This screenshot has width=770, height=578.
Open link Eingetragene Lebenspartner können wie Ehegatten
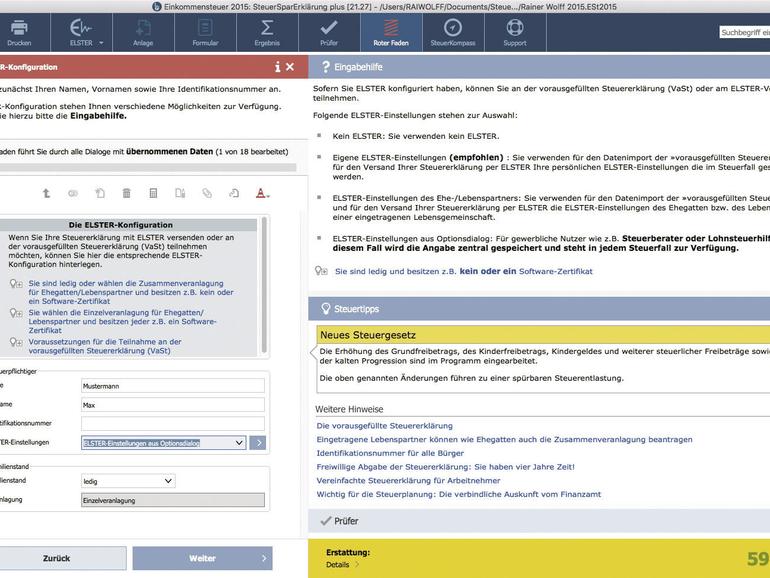[504, 440]
